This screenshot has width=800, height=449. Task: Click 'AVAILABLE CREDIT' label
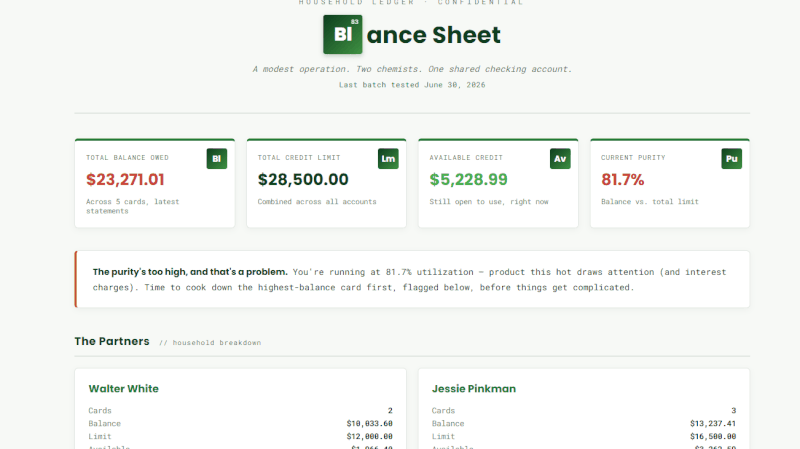point(466,158)
